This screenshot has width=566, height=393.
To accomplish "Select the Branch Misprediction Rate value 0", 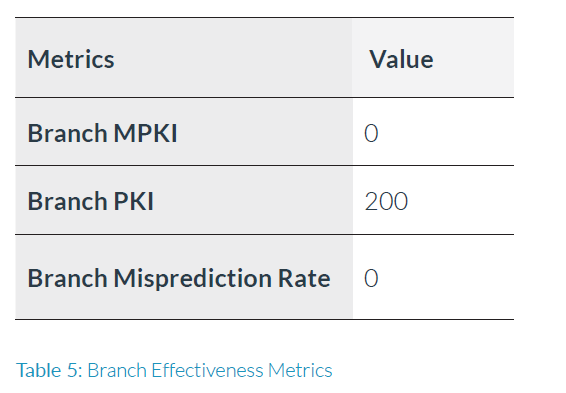I will 371,278.
